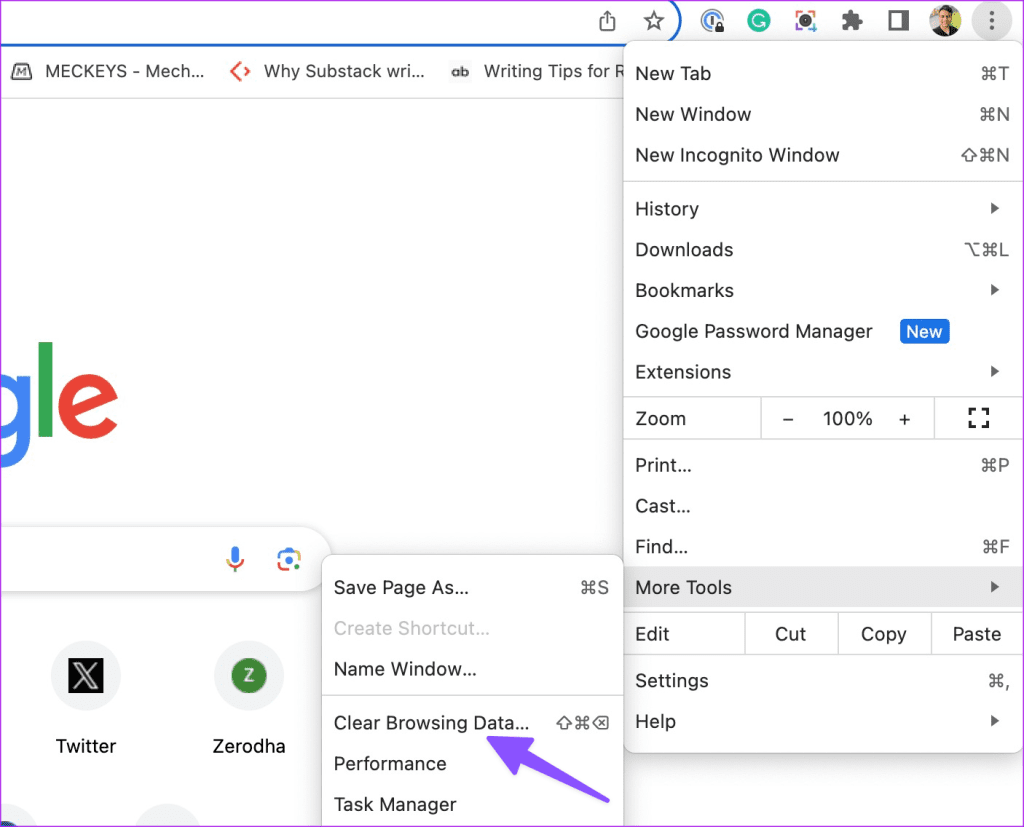Screen dimensions: 1024x827
Task: Open the password manager extension icon
Action: pyautogui.click(x=712, y=21)
